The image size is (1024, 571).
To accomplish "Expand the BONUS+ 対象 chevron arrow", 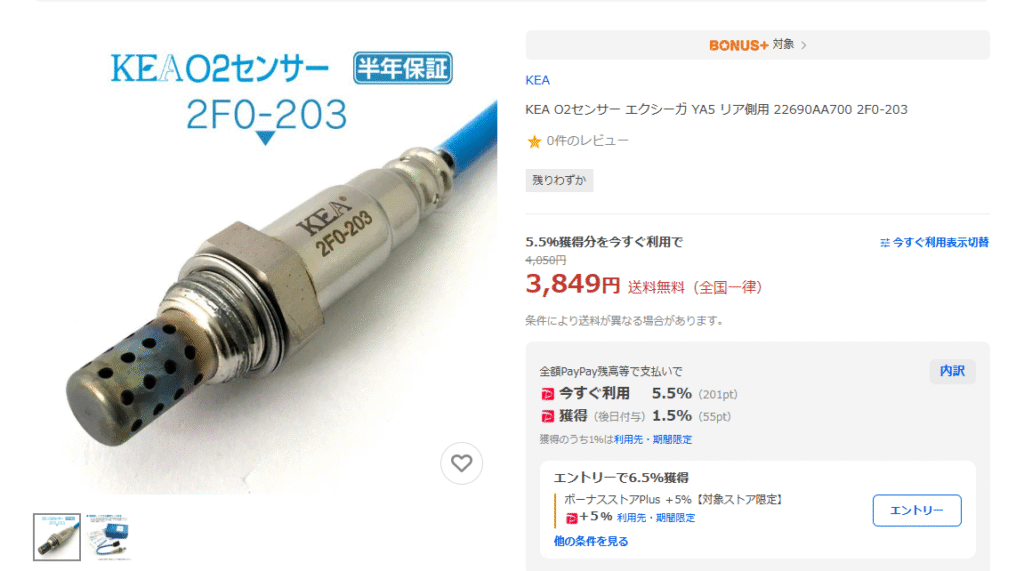I will [x=804, y=45].
